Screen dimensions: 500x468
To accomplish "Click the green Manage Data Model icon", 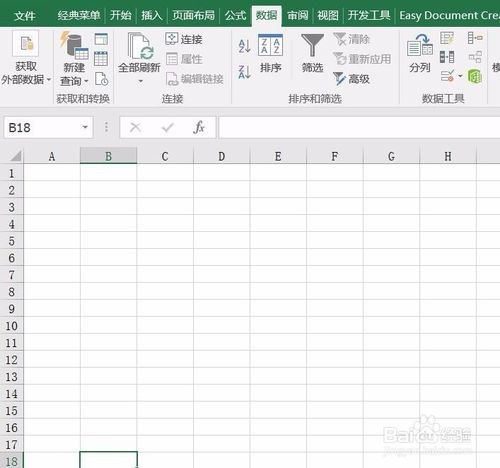I will [x=475, y=76].
